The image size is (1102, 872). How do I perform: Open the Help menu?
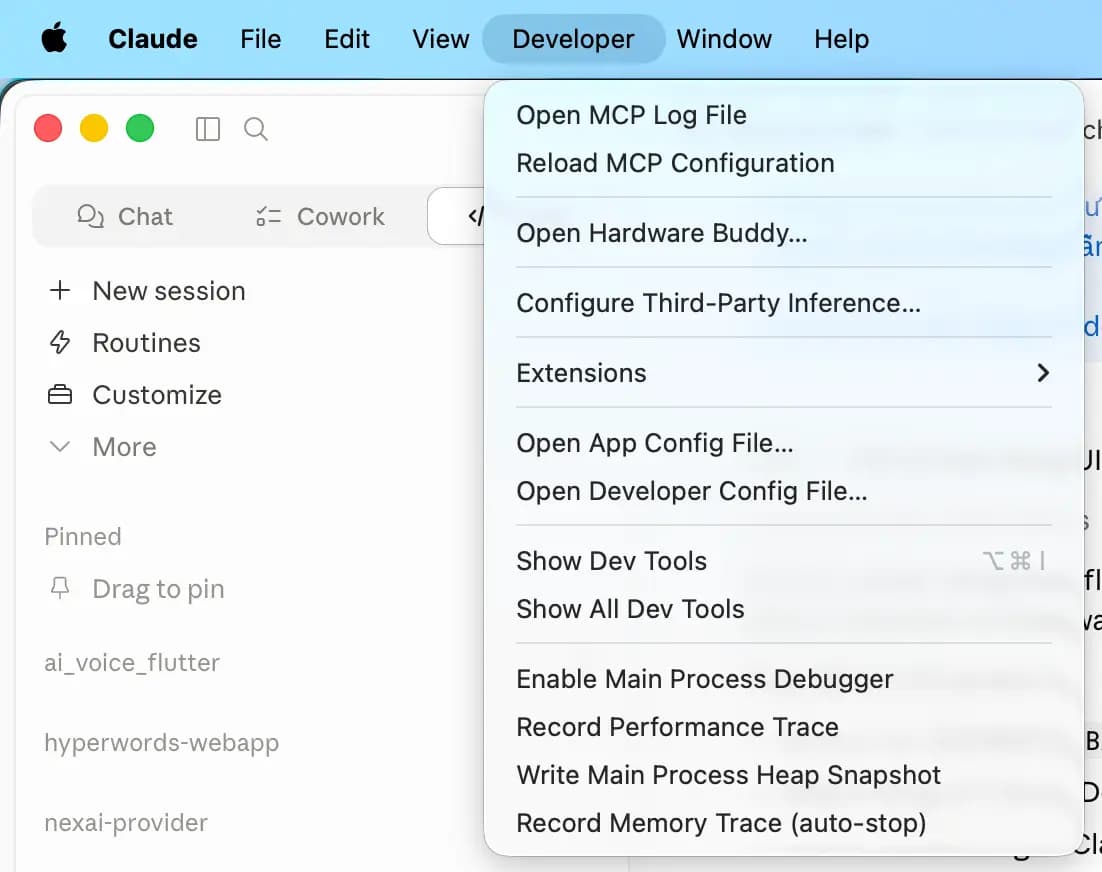[841, 39]
